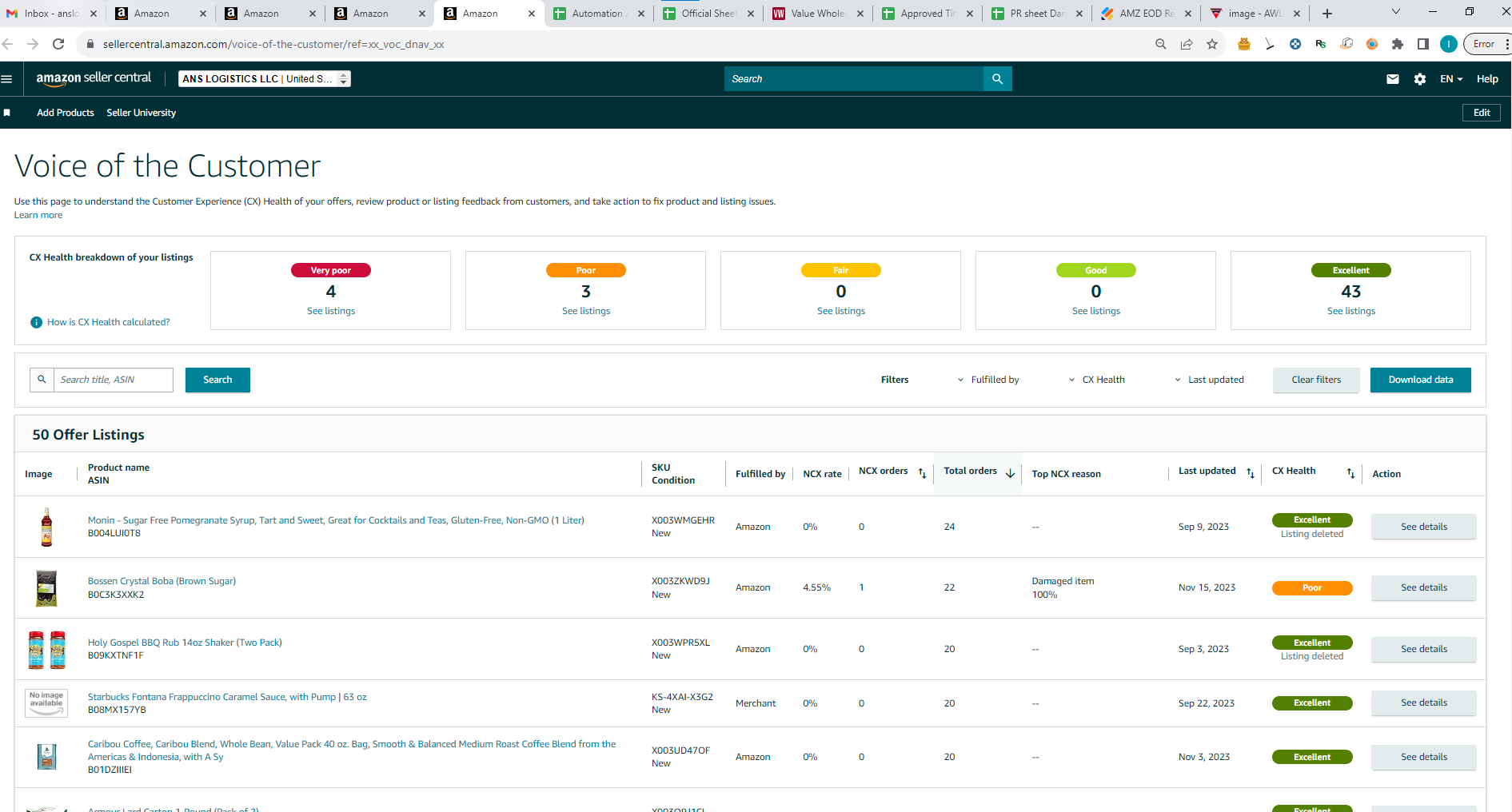The width and height of the screenshot is (1512, 812).
Task: Click the Seller Central header search field
Action: point(854,78)
